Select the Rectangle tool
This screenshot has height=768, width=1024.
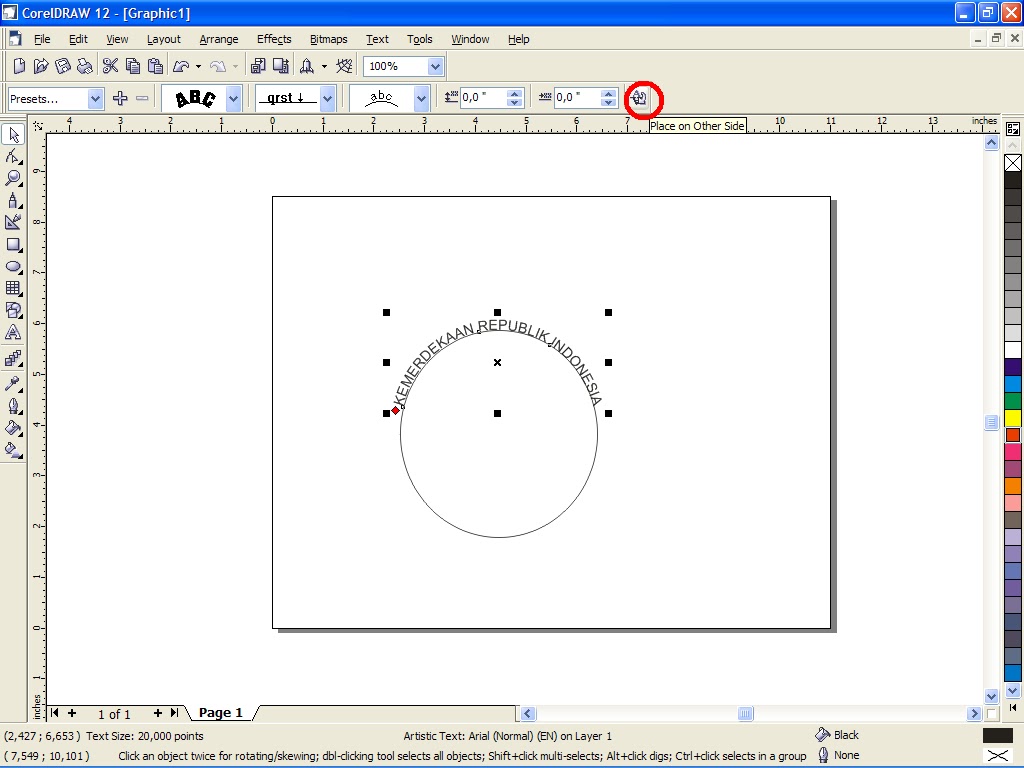click(13, 245)
